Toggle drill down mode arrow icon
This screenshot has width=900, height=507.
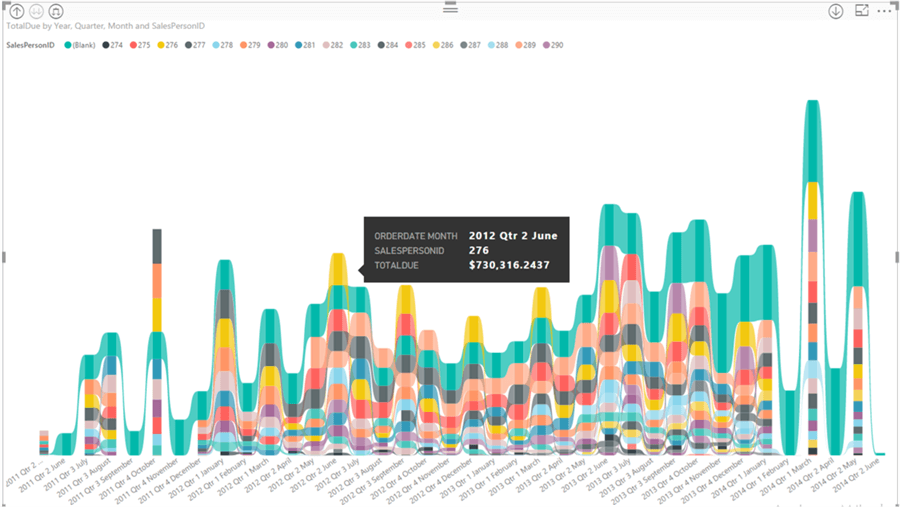pyautogui.click(x=836, y=11)
